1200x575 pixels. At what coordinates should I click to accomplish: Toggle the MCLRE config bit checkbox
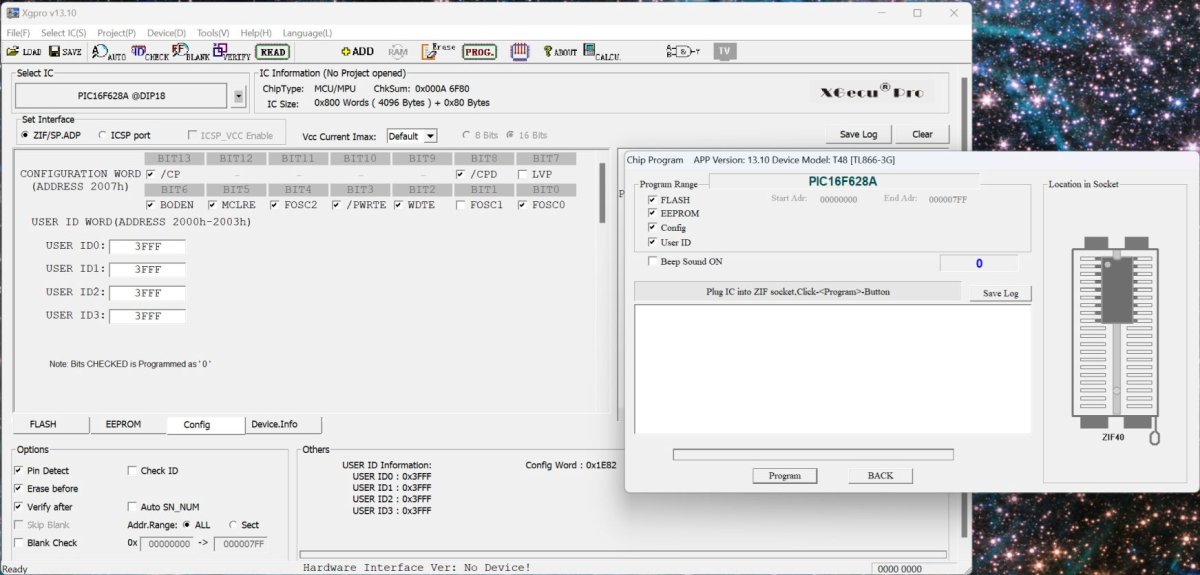(x=212, y=205)
